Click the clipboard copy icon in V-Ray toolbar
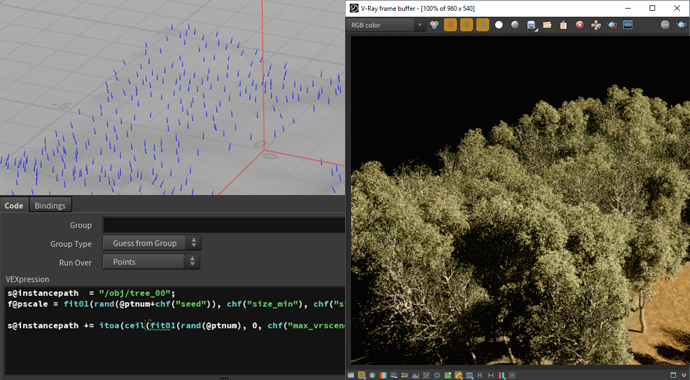This screenshot has width=690, height=380. [563, 25]
